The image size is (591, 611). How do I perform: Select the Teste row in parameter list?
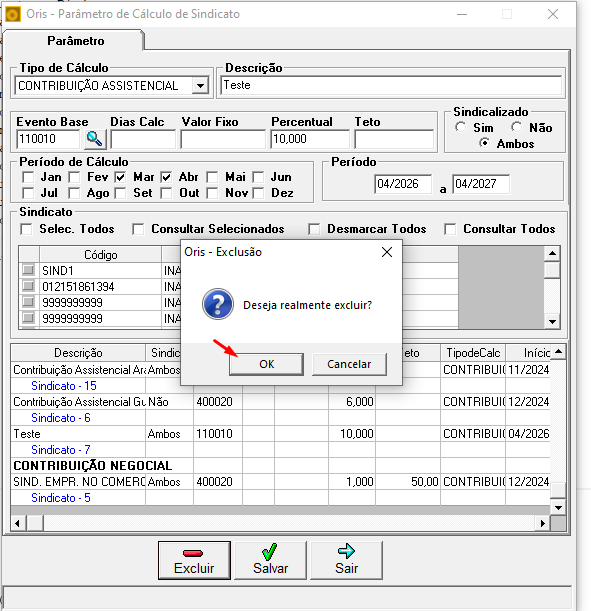[281, 434]
